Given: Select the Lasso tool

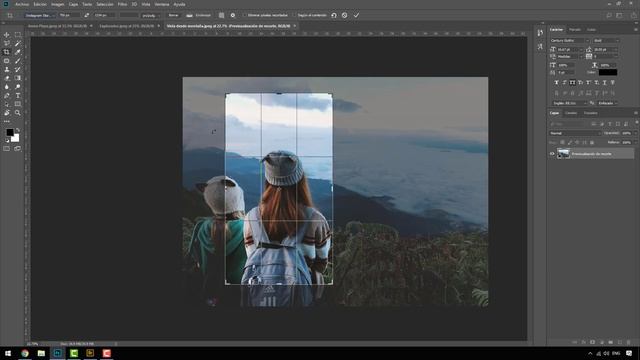Looking at the screenshot, I should pos(7,43).
